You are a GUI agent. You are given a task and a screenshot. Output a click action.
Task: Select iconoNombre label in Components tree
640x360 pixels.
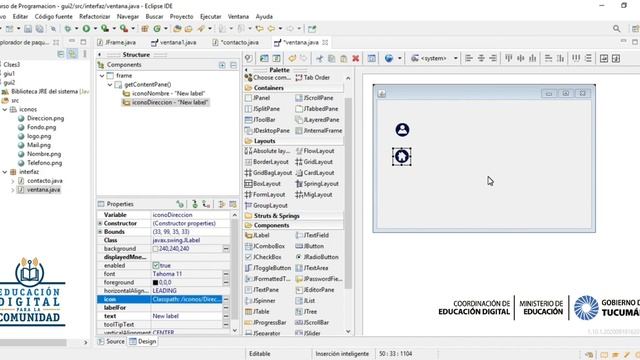164,93
